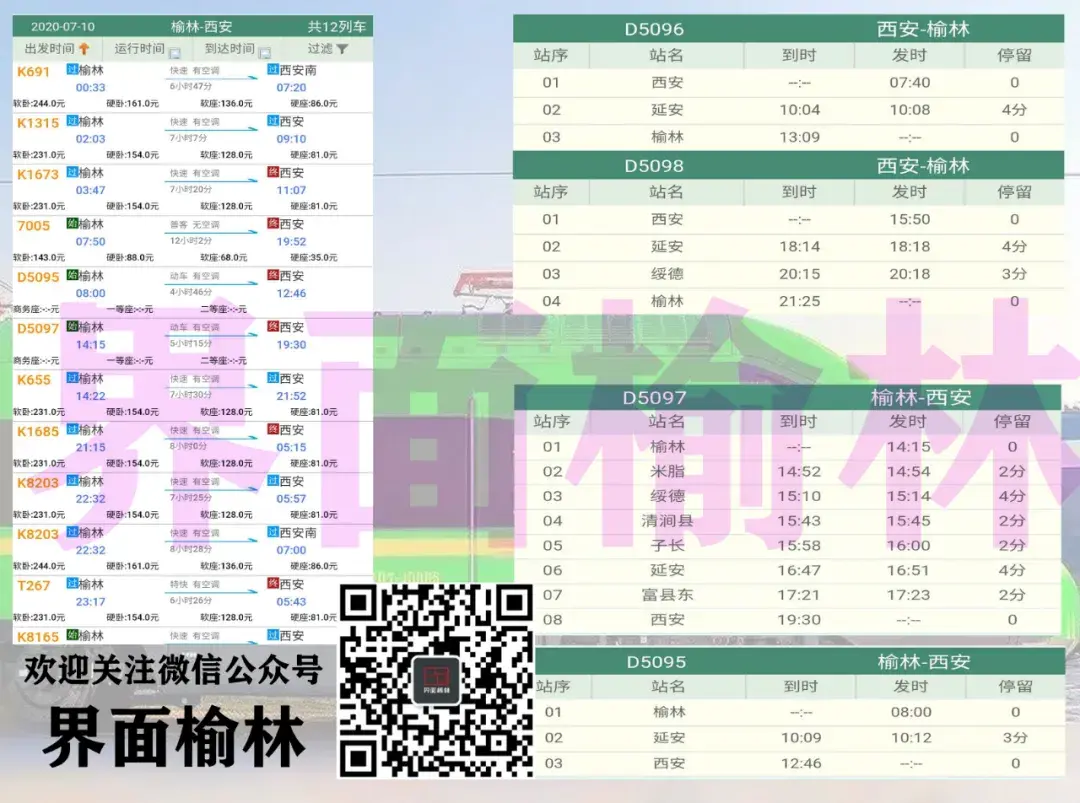The height and width of the screenshot is (803, 1080).
Task: Click the logo in the QR code center
Action: (436, 680)
